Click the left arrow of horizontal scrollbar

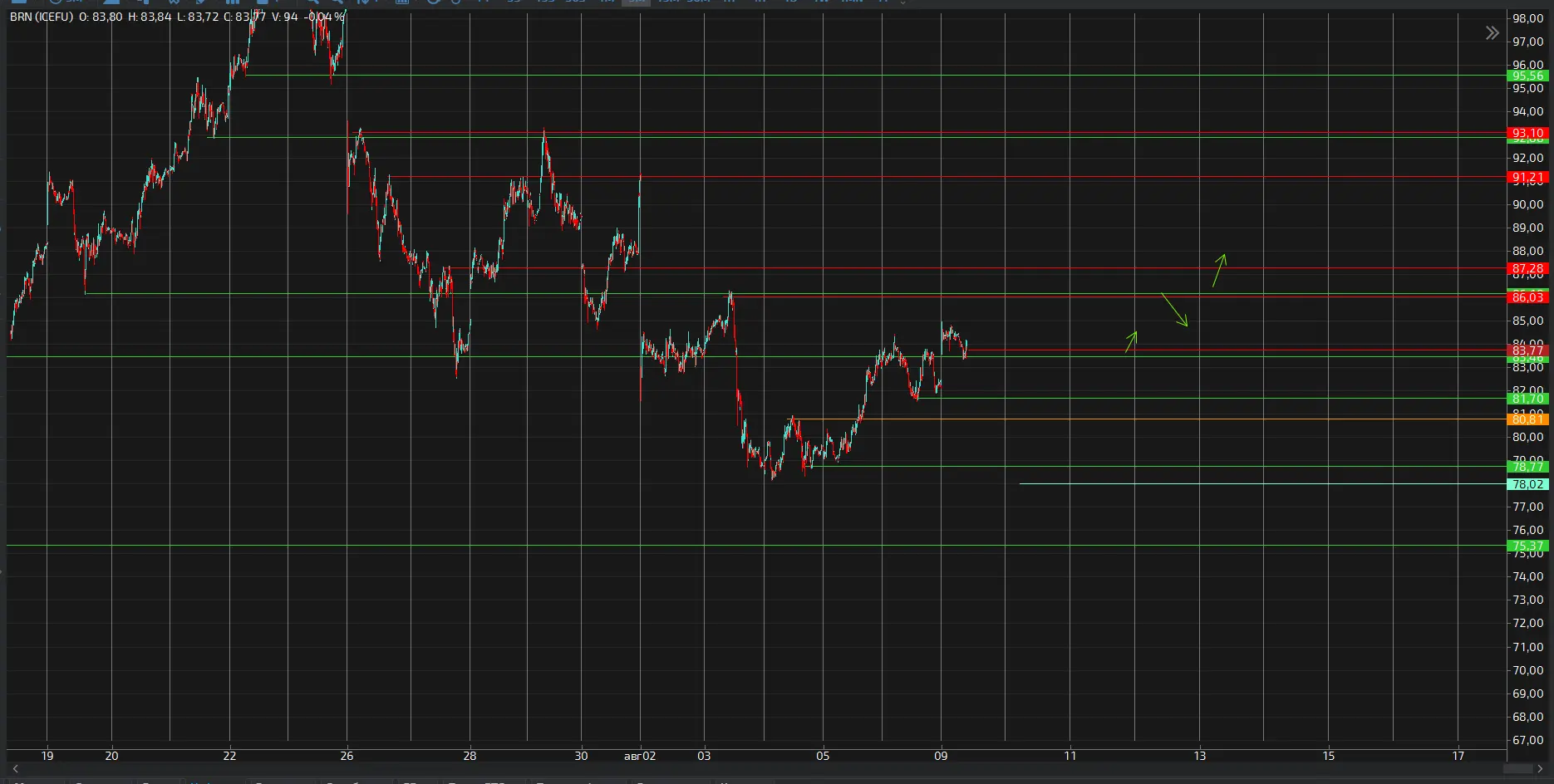[x=15, y=769]
